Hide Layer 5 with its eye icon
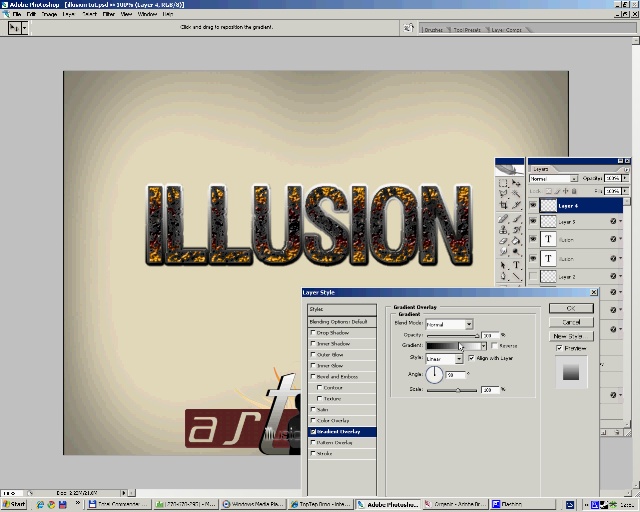This screenshot has width=640, height=512. pyautogui.click(x=533, y=221)
